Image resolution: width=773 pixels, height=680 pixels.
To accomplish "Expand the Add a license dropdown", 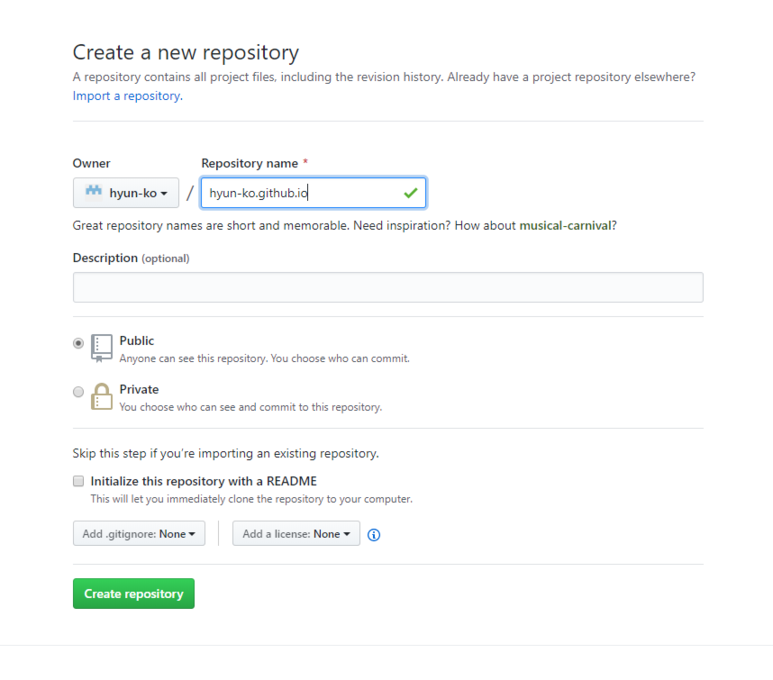I will [296, 534].
